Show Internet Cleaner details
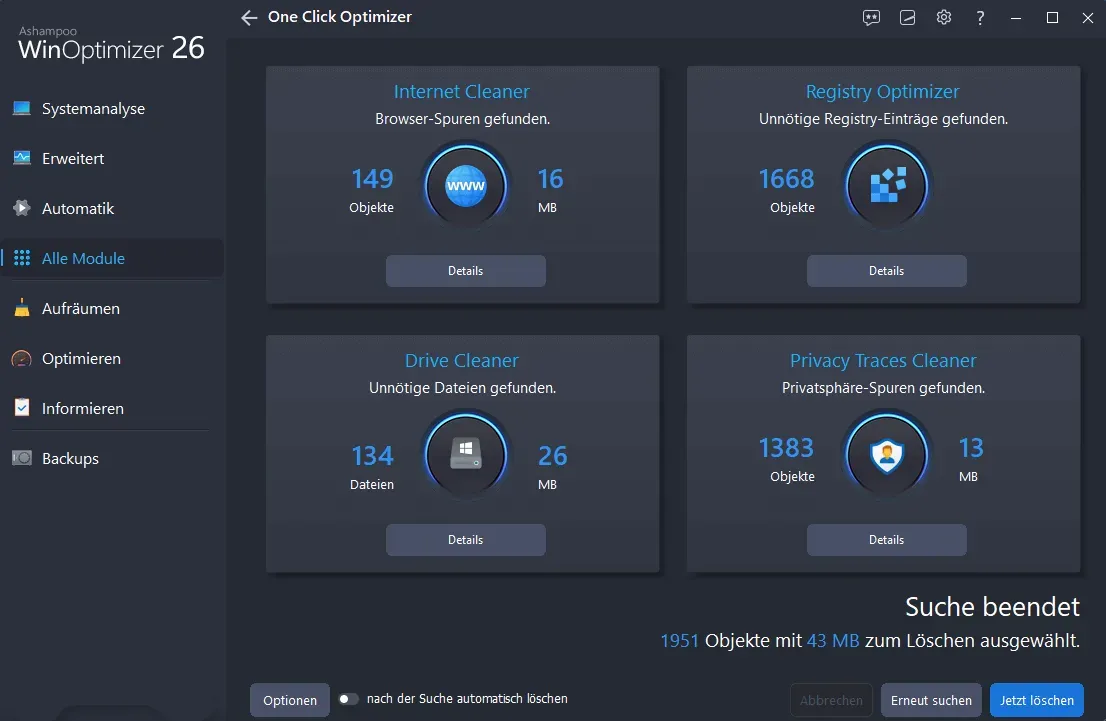Image resolution: width=1106 pixels, height=721 pixels. (x=466, y=271)
